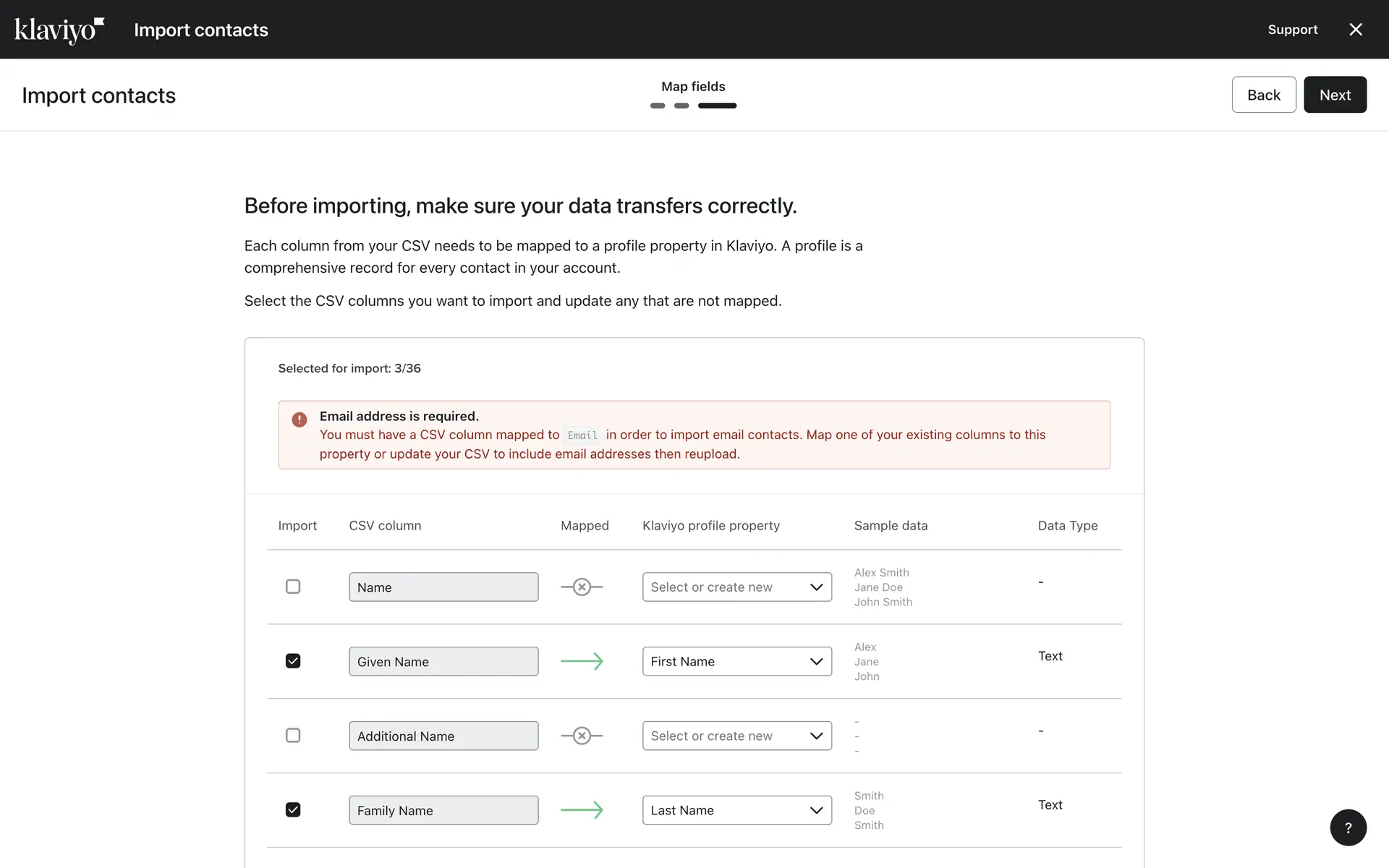The image size is (1389, 868).
Task: Click the red error alert icon
Action: (x=300, y=420)
